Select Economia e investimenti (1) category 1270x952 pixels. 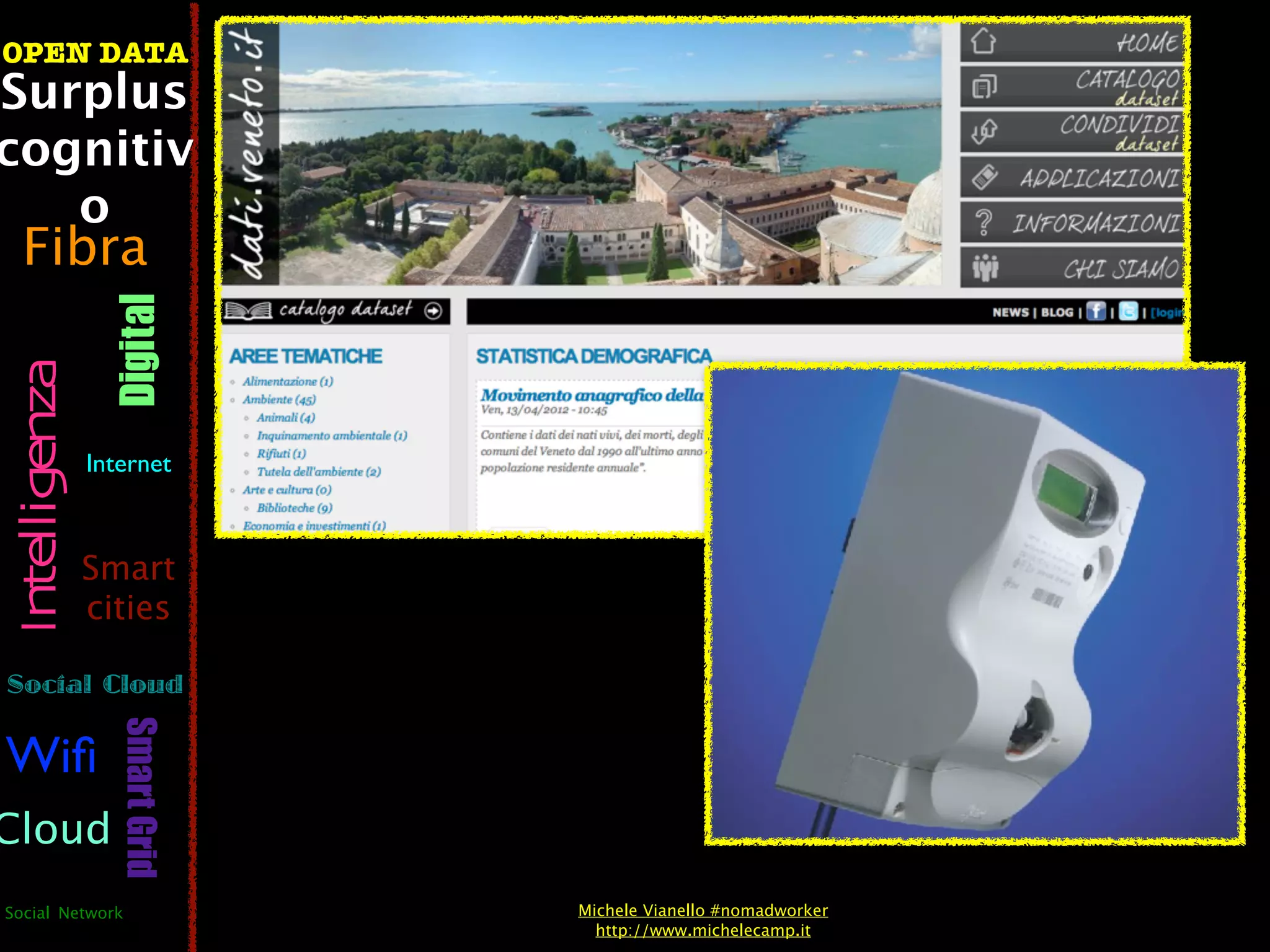[314, 526]
